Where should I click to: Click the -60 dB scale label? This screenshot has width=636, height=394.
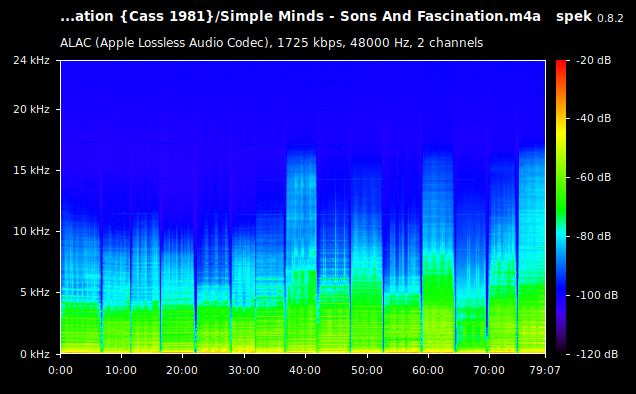594,177
